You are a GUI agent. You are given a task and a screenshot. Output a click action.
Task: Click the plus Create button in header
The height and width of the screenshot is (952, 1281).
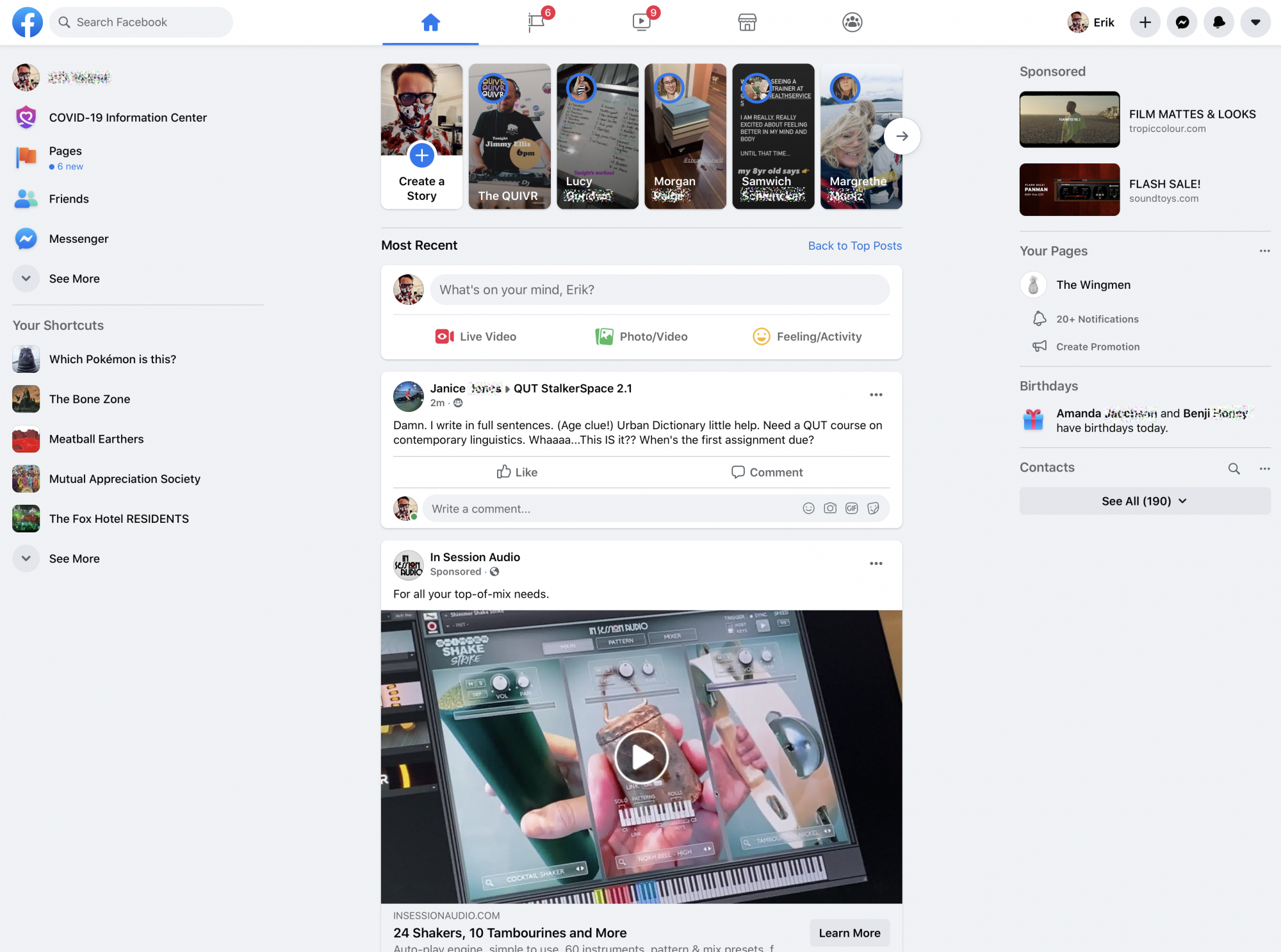point(1145,22)
